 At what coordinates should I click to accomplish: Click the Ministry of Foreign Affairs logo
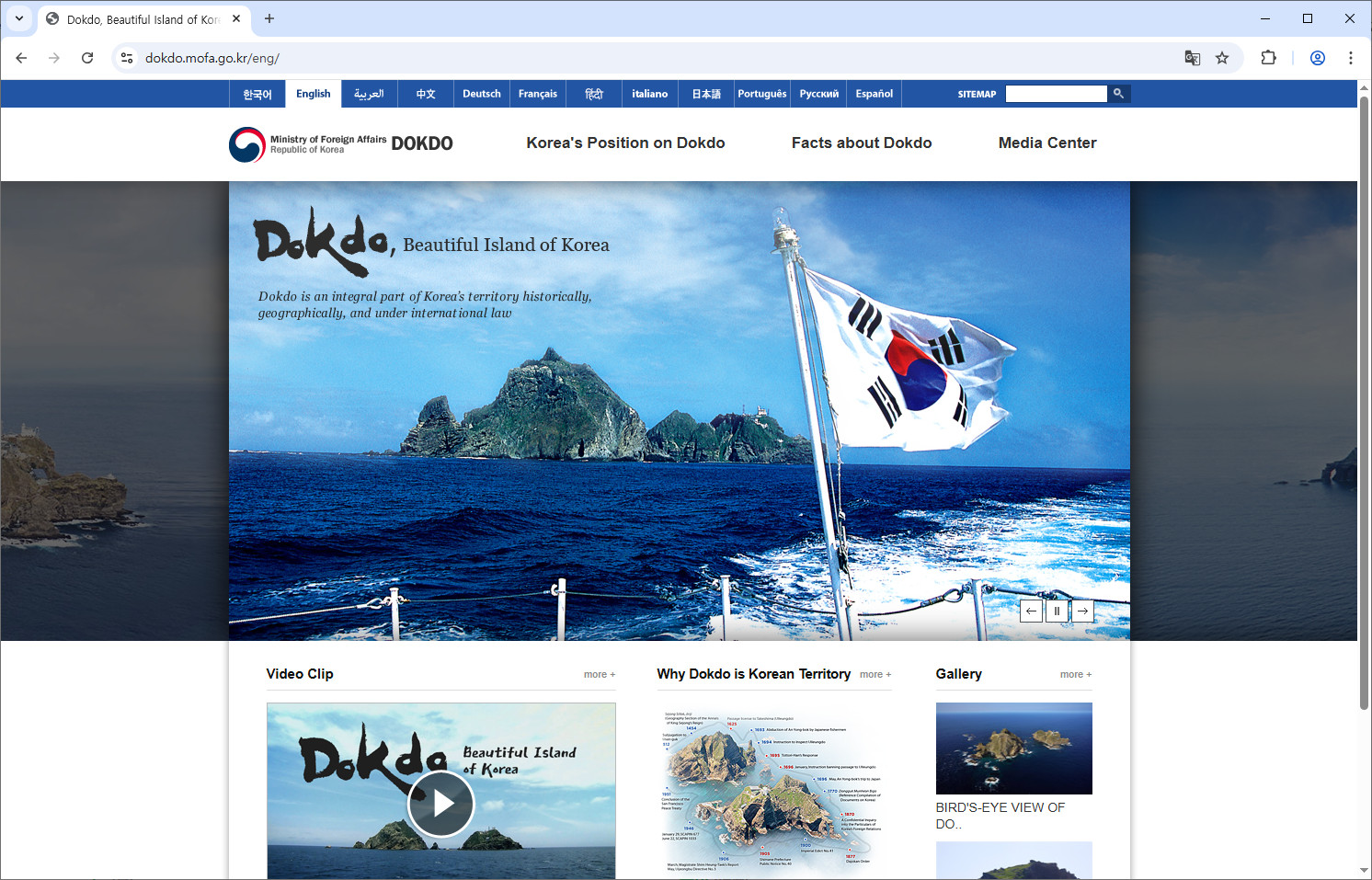tap(340, 144)
